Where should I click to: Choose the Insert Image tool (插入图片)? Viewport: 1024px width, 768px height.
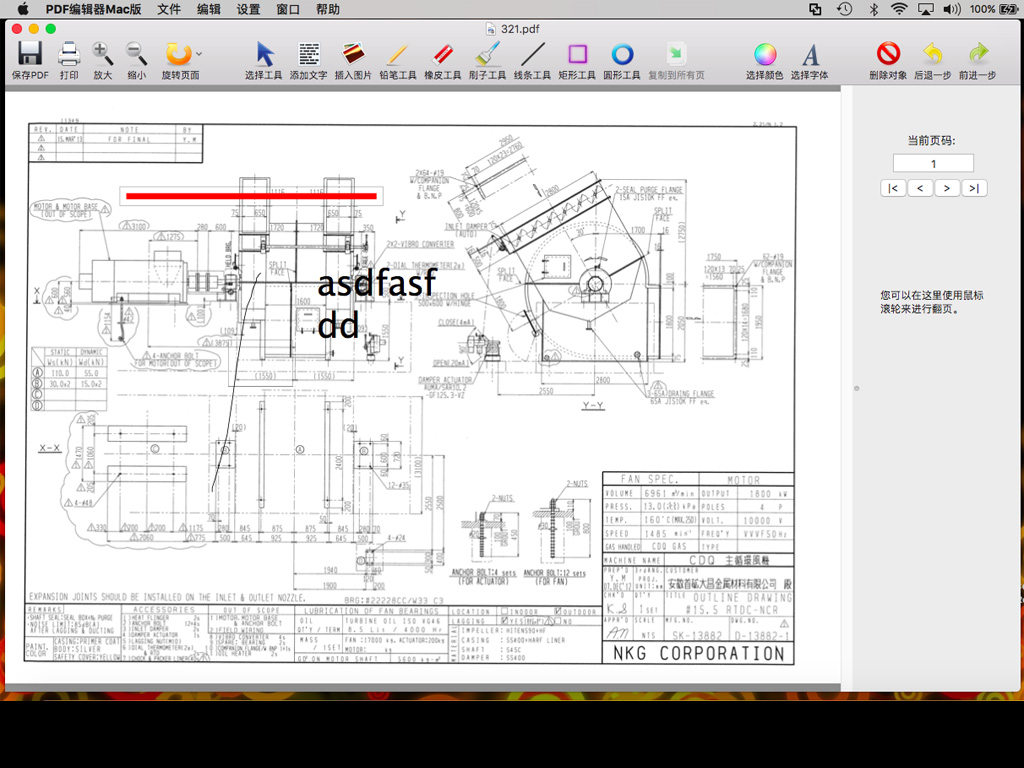[352, 54]
